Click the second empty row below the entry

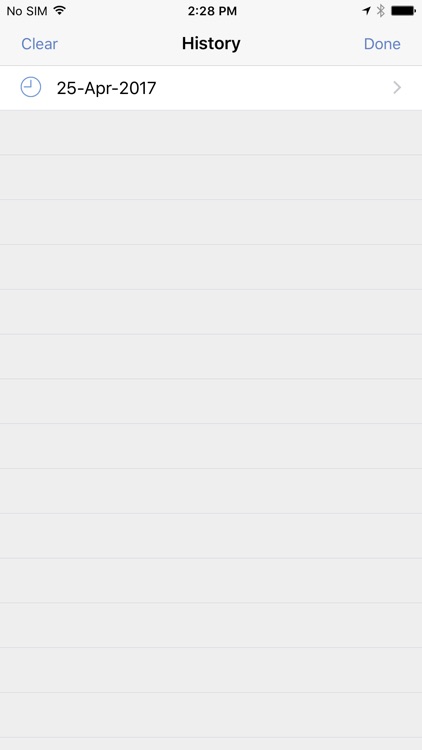click(211, 177)
